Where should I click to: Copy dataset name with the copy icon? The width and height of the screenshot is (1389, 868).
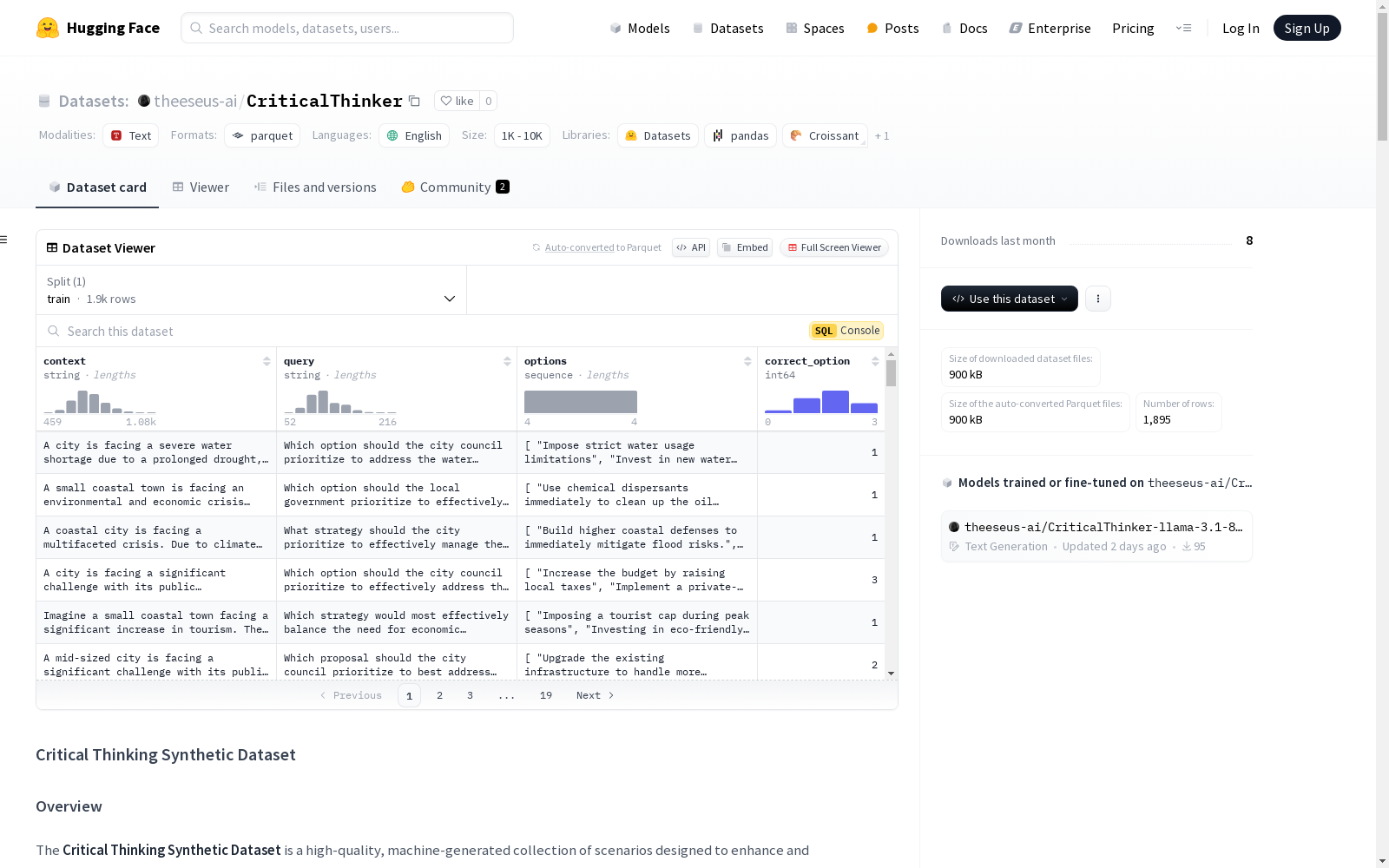pyautogui.click(x=415, y=102)
